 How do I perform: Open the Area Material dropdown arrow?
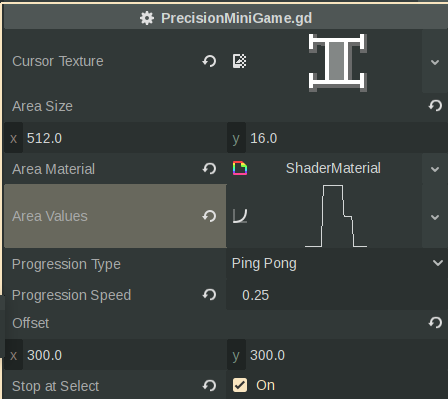click(x=435, y=169)
